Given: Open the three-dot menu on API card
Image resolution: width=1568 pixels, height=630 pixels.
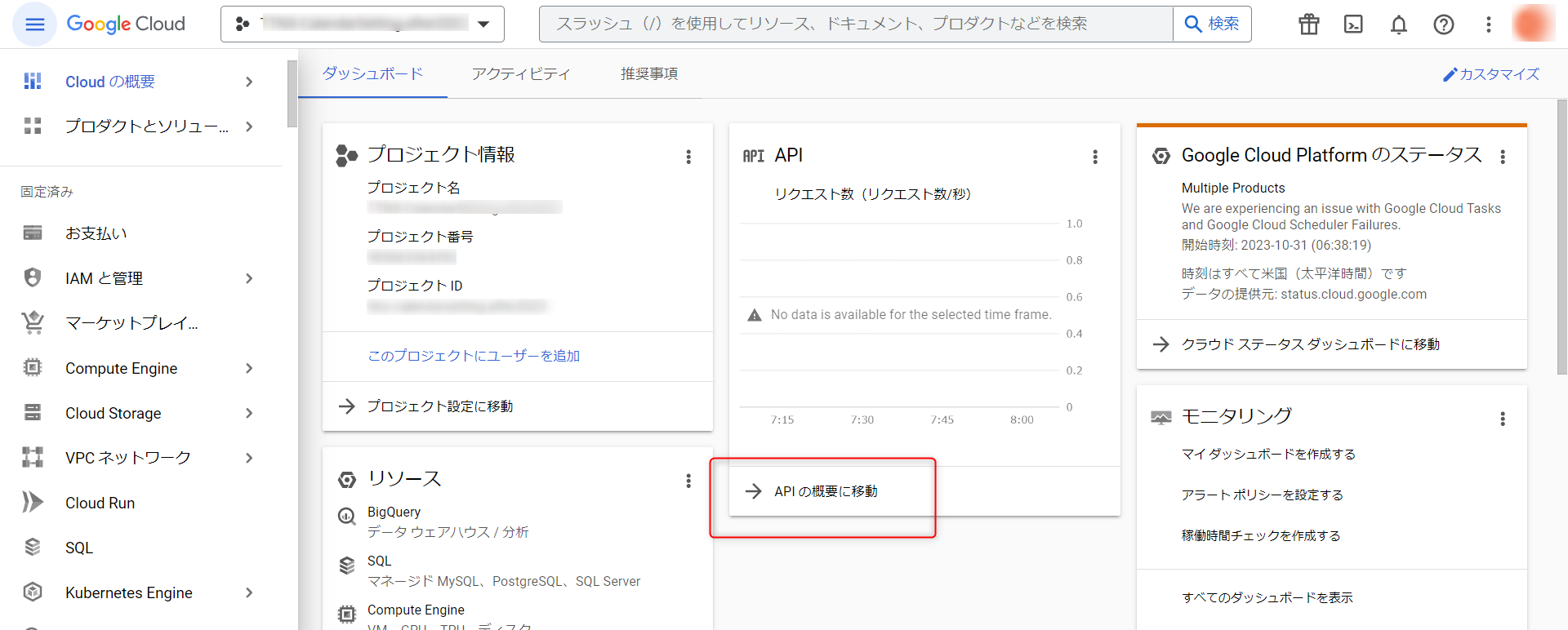Looking at the screenshot, I should point(1094,157).
